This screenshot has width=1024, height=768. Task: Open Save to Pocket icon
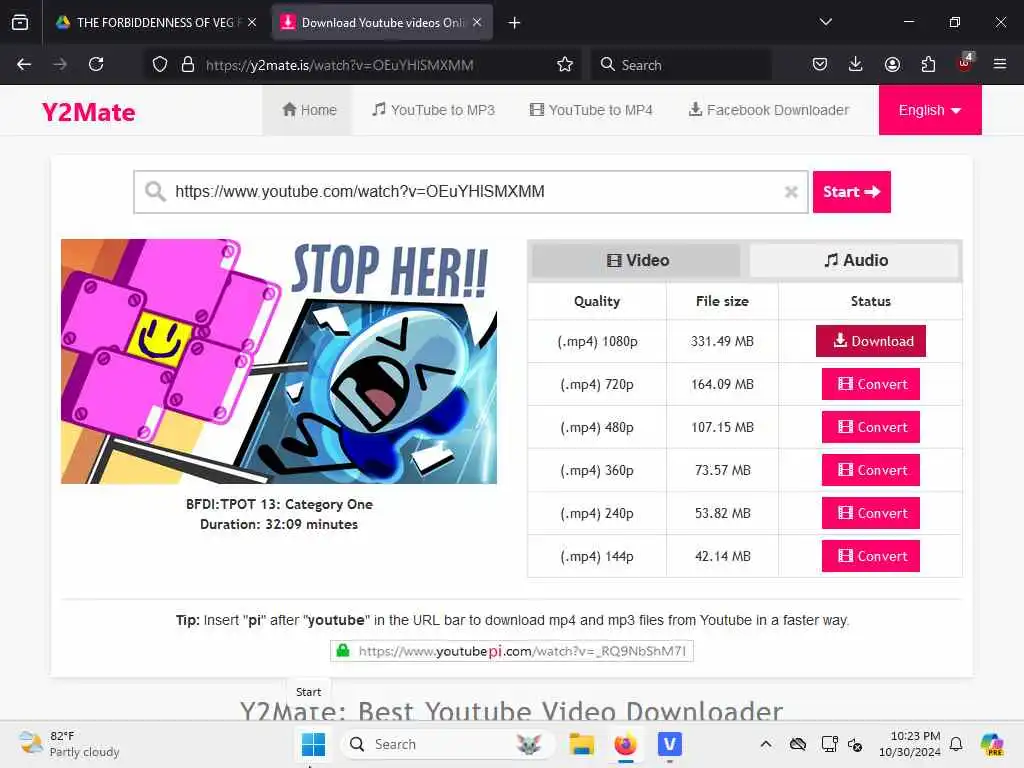820,64
